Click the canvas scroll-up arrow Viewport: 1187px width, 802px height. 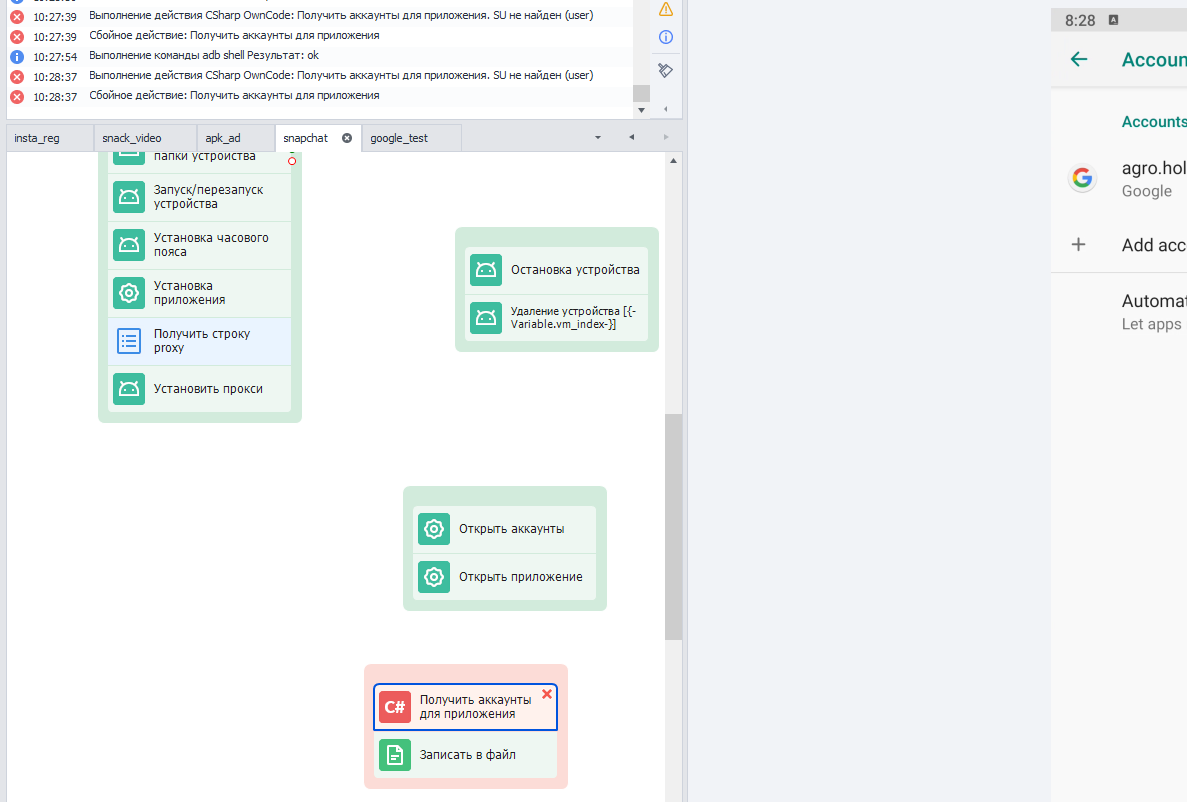point(674,161)
